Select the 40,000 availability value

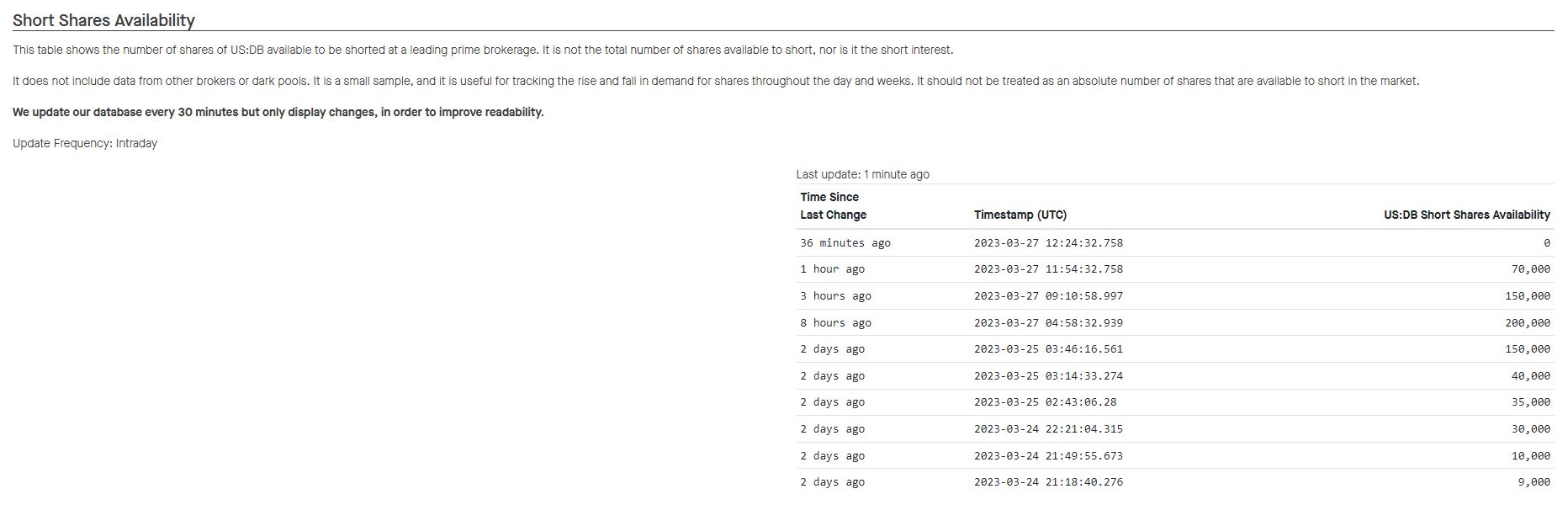pos(1530,376)
